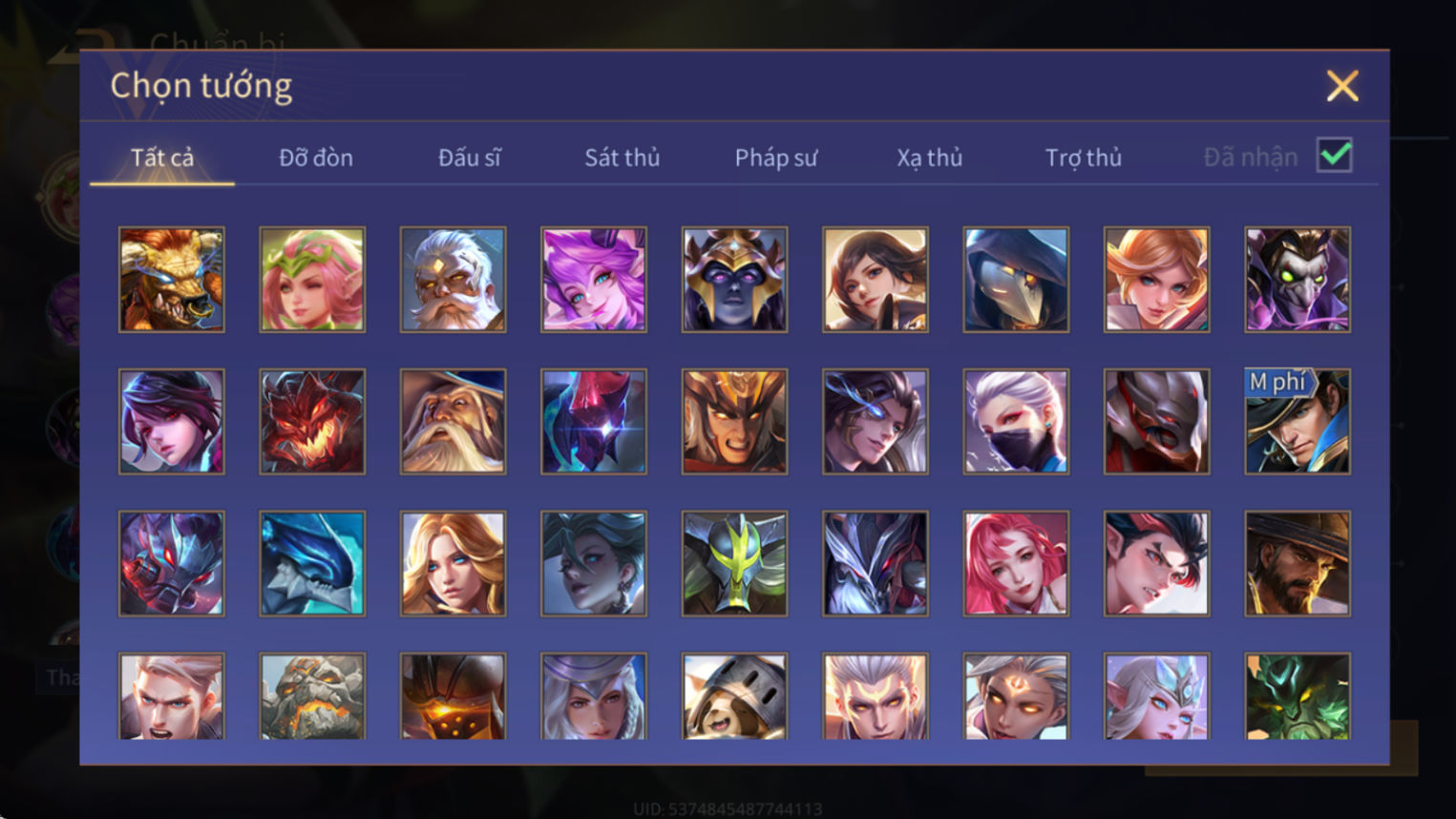Open the Đấu sĩ category tab
Viewport: 1456px width, 819px height.
pyautogui.click(x=469, y=157)
